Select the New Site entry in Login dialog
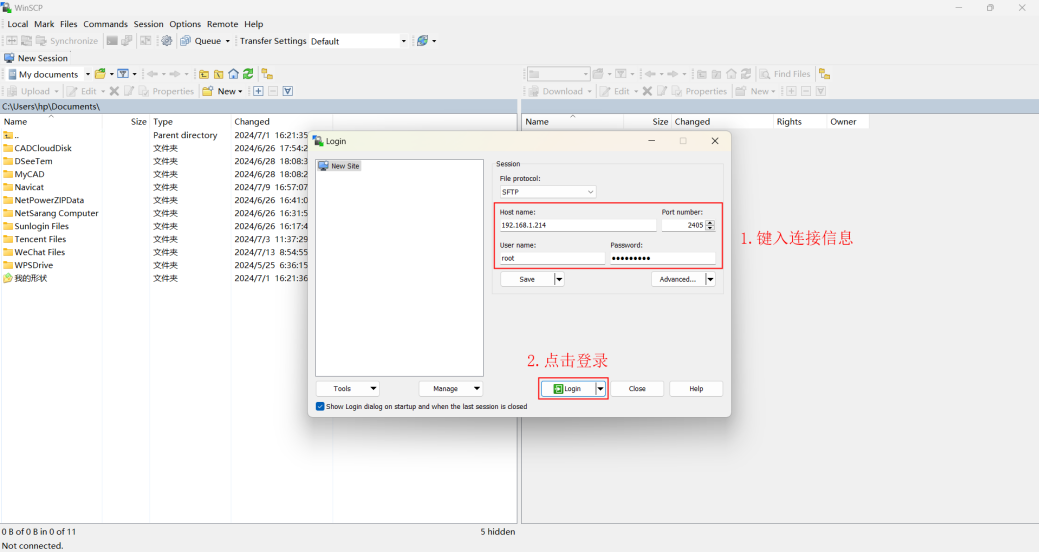The width and height of the screenshot is (1039, 552). [x=339, y=166]
